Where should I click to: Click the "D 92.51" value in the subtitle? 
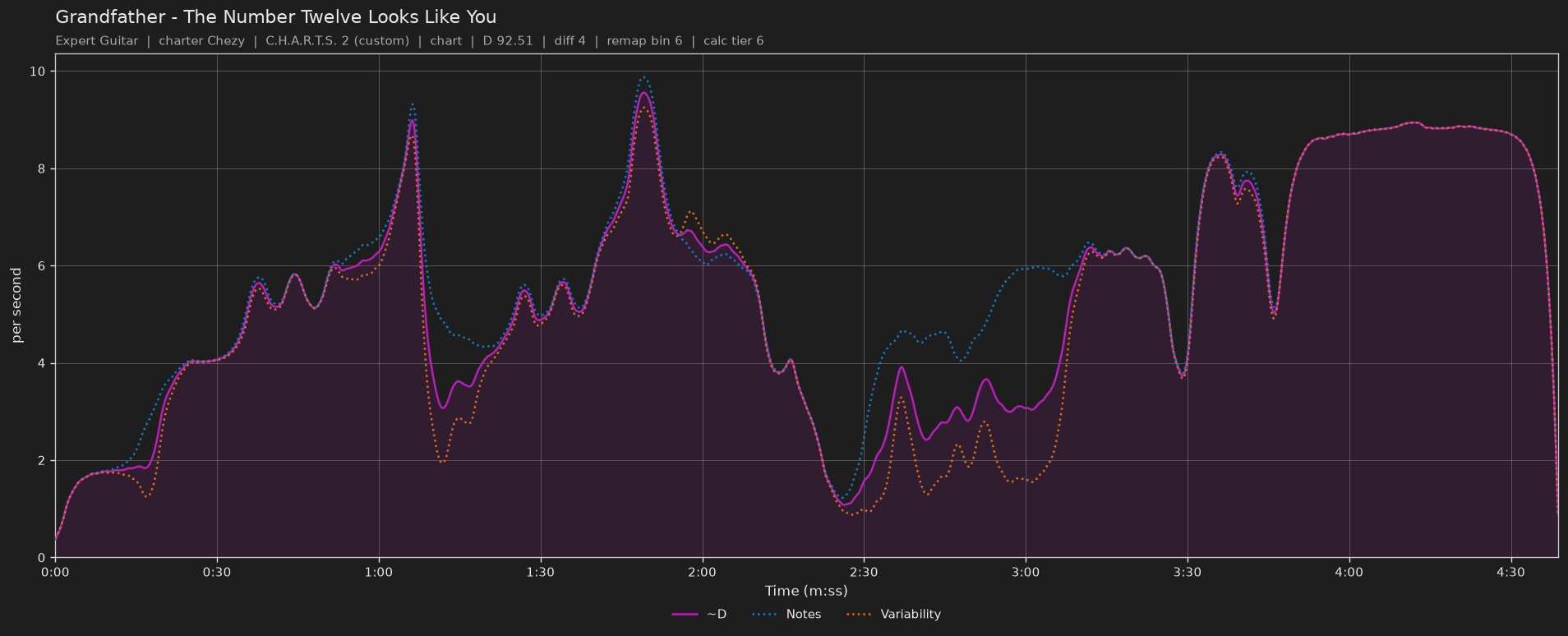tap(508, 41)
